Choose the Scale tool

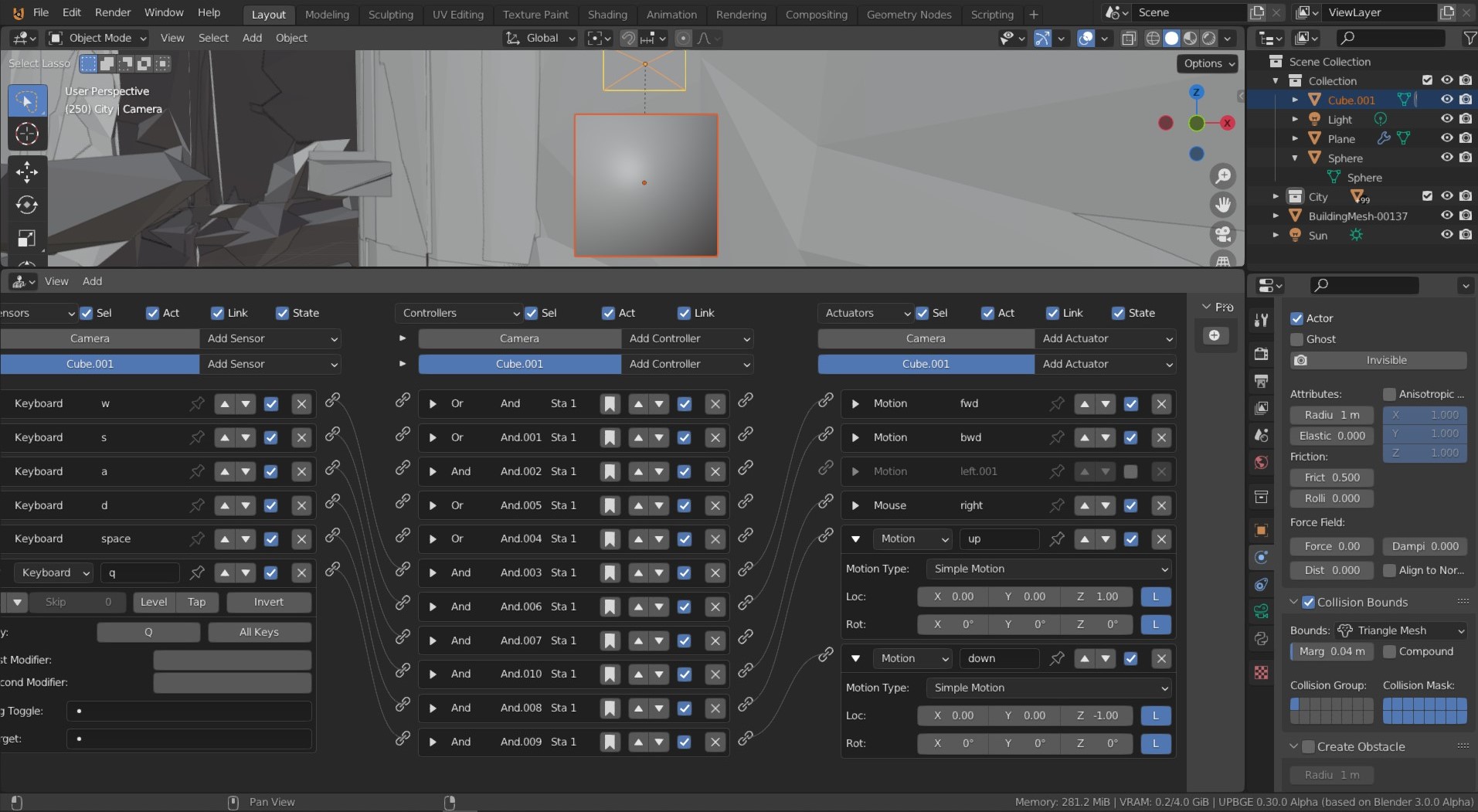click(x=27, y=239)
